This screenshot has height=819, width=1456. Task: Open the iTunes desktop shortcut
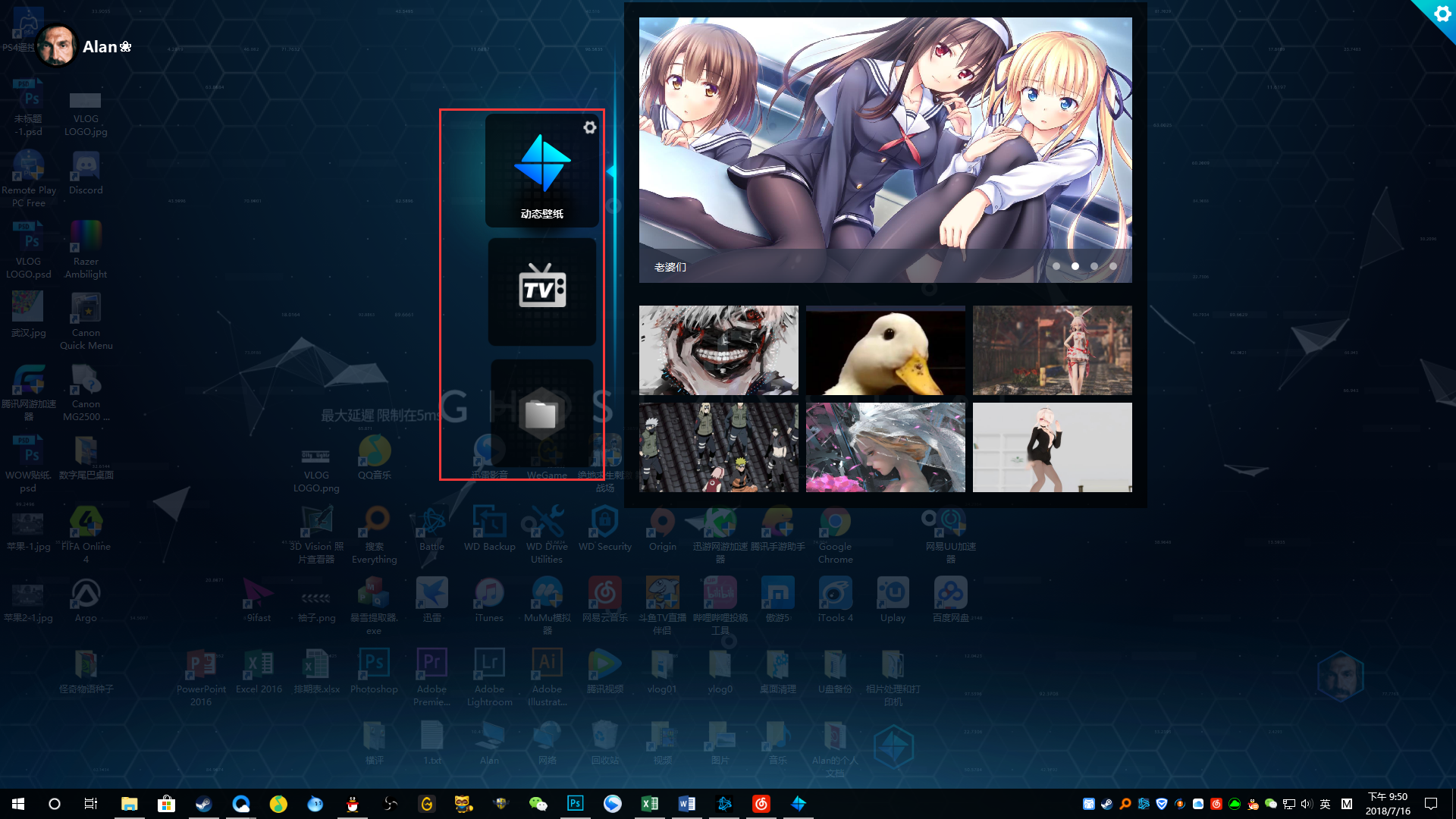[489, 600]
